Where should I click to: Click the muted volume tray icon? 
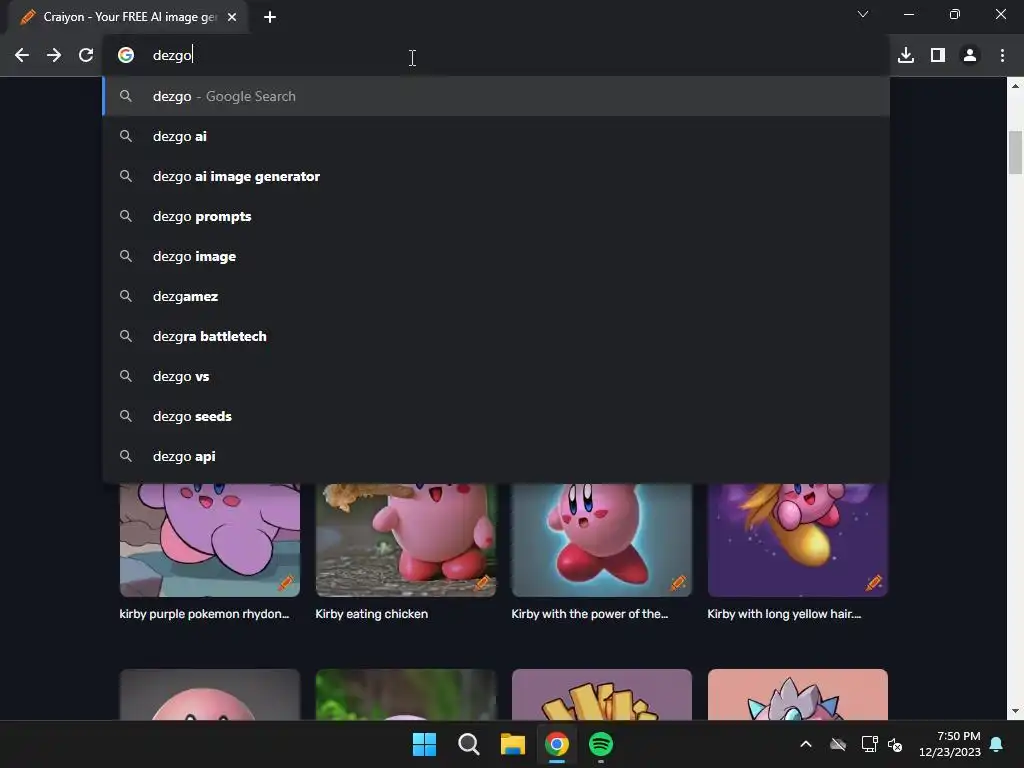pos(895,744)
